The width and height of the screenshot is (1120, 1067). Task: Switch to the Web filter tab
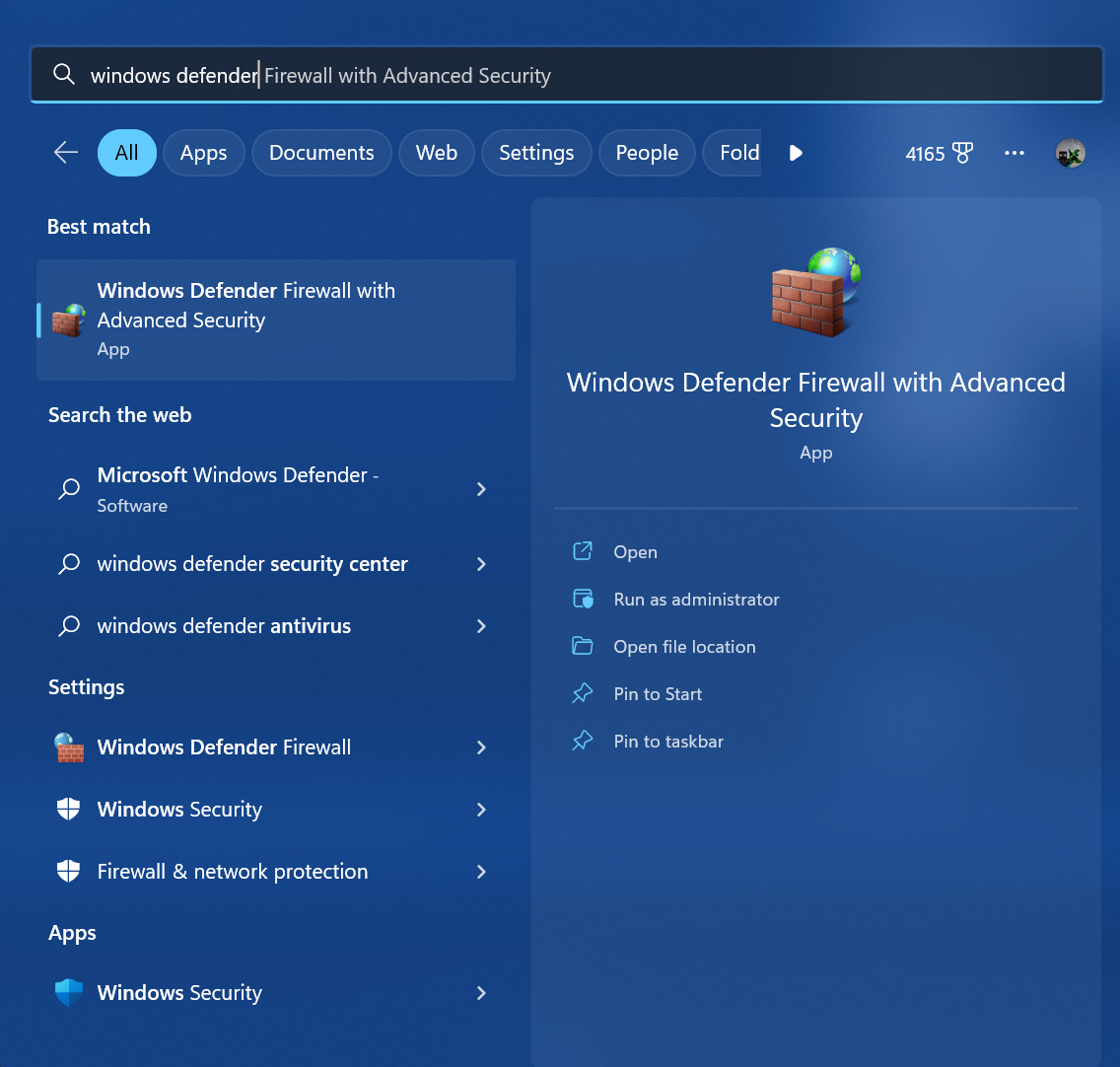pyautogui.click(x=437, y=152)
